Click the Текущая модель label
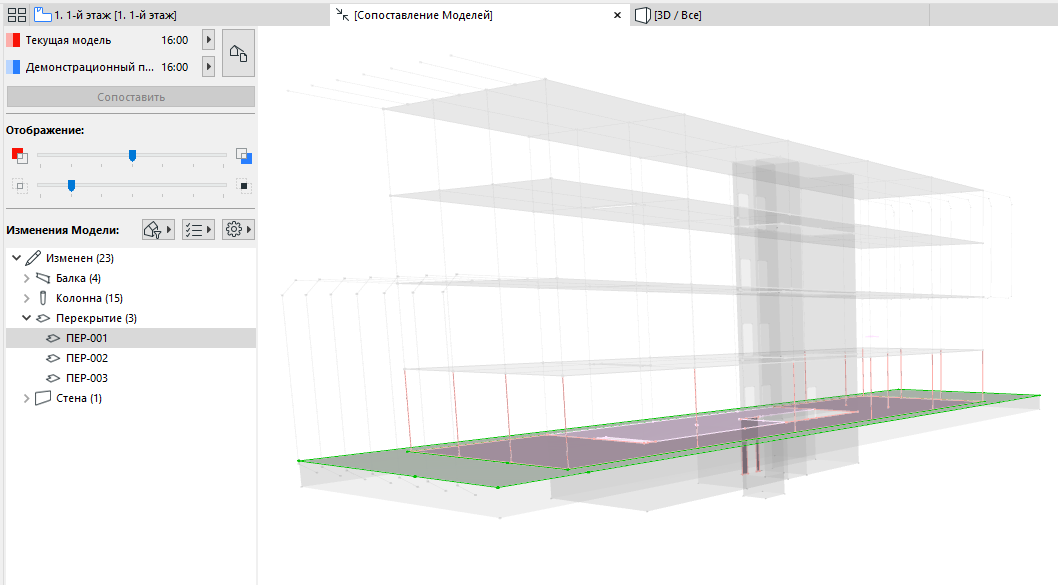Image resolution: width=1058 pixels, height=585 pixels. point(68,40)
